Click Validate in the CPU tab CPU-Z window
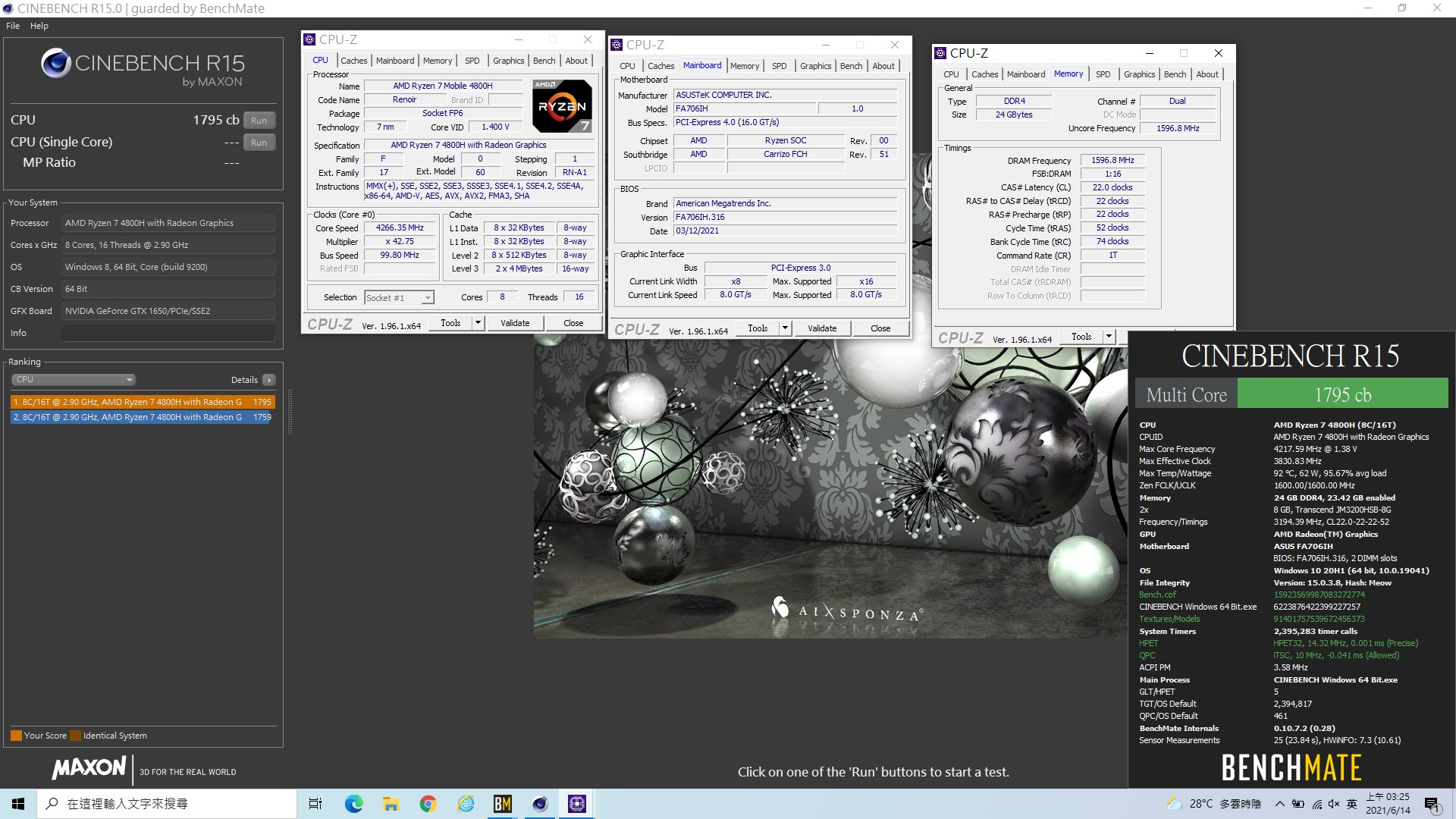The image size is (1456, 819). point(515,323)
